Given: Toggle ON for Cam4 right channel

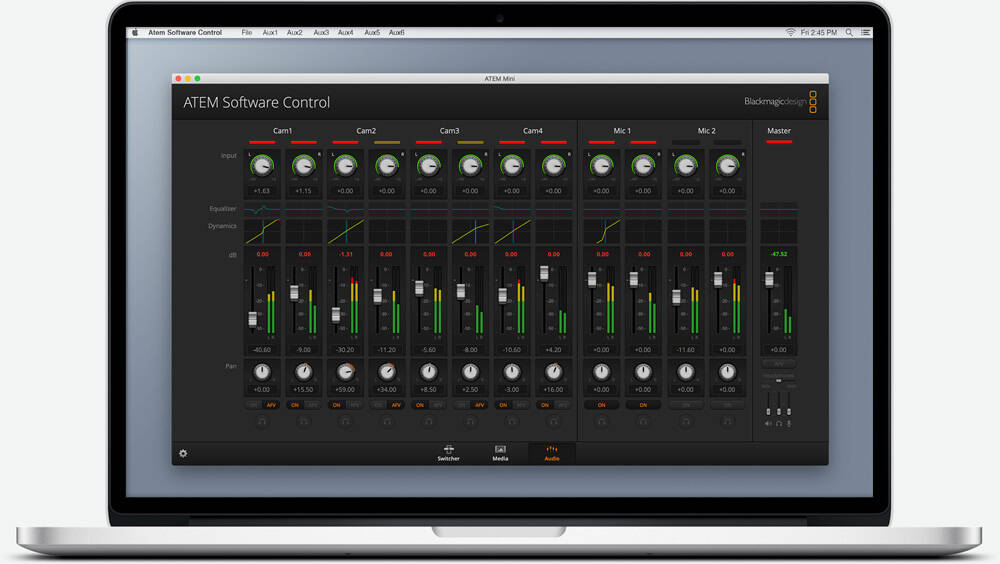Looking at the screenshot, I should coord(545,405).
